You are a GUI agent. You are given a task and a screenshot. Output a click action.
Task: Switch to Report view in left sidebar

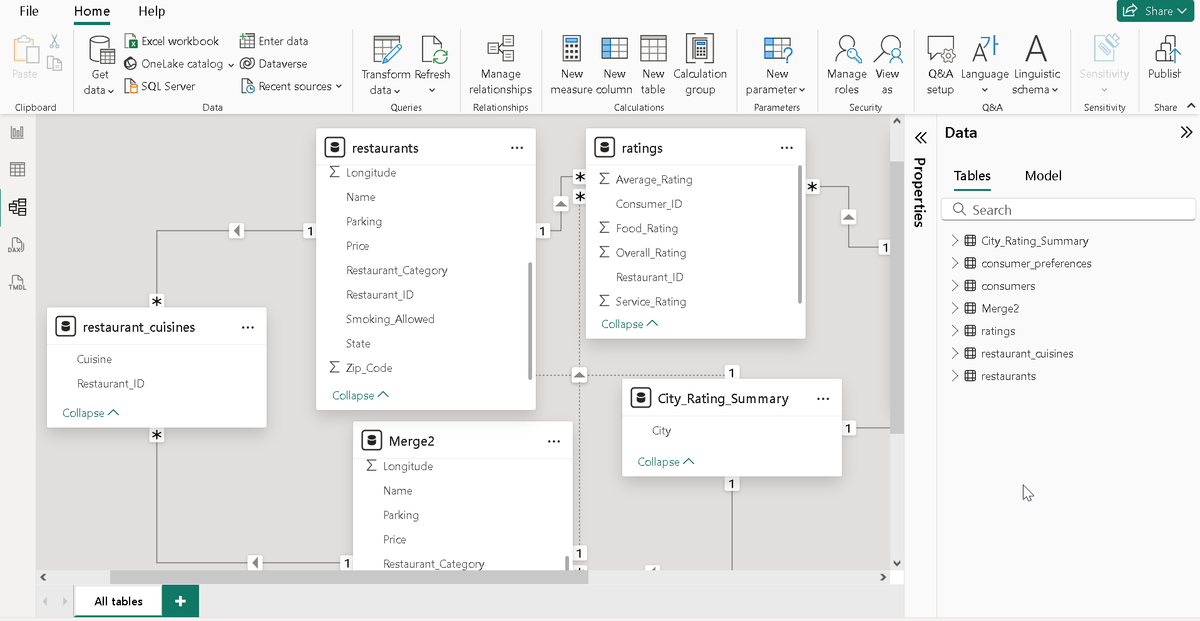17,133
